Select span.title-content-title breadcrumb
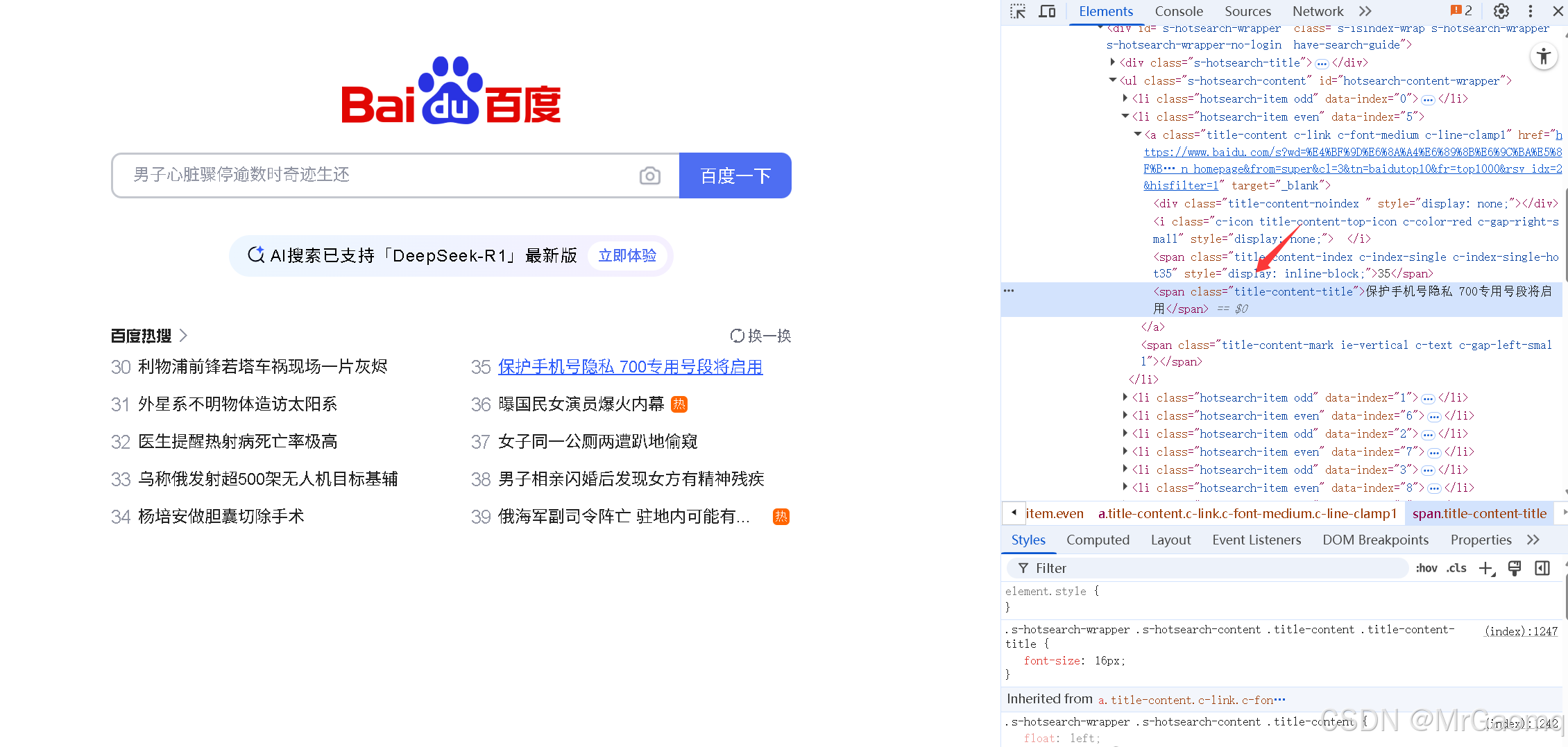 (1479, 514)
